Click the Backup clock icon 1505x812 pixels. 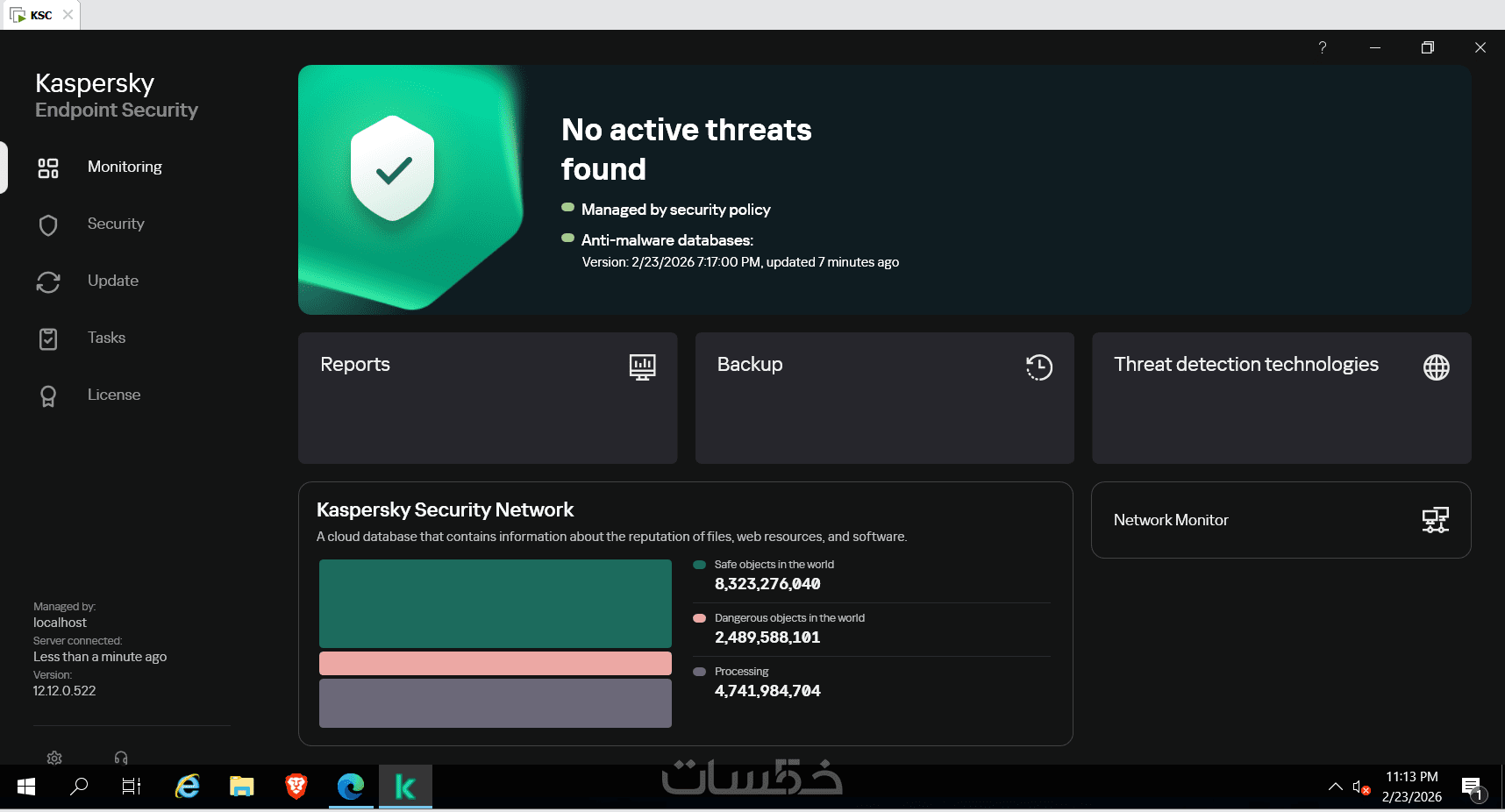tap(1038, 367)
